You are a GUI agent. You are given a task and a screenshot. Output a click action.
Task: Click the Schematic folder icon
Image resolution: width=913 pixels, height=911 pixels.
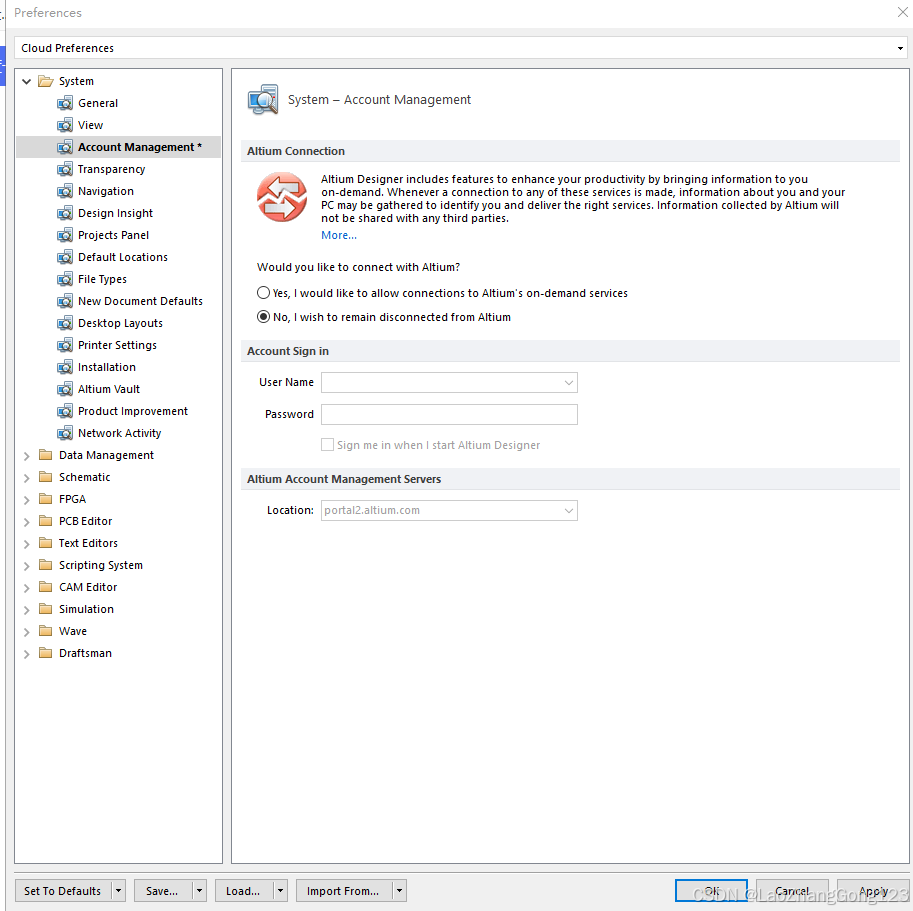(x=45, y=477)
